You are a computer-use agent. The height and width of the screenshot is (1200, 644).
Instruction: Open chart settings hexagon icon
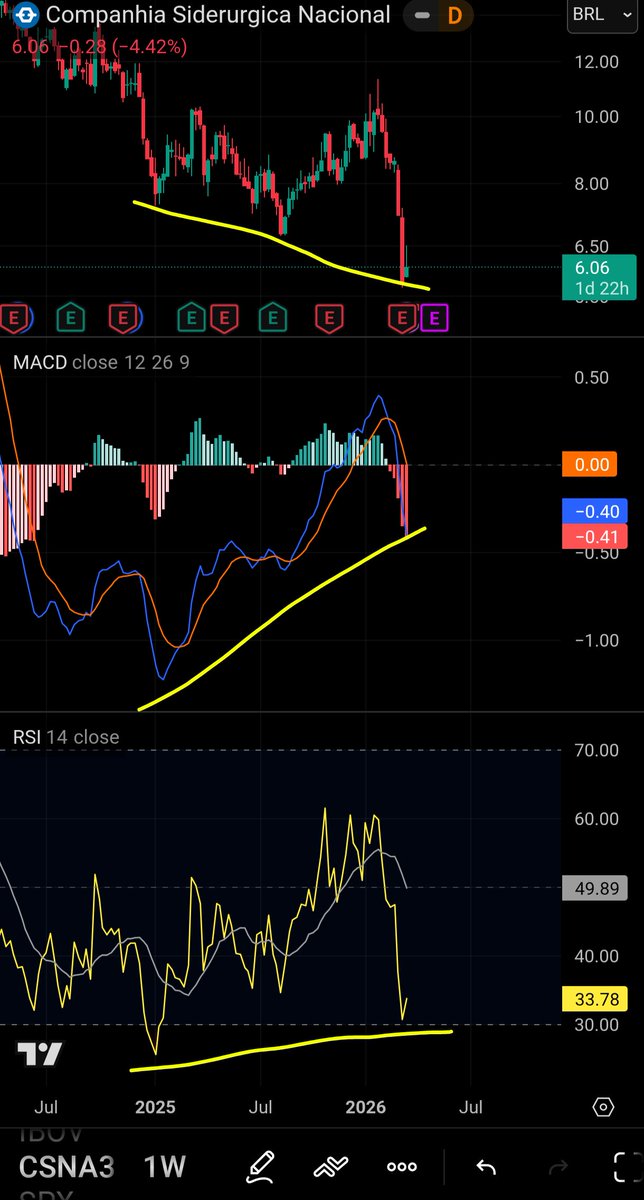click(603, 1107)
